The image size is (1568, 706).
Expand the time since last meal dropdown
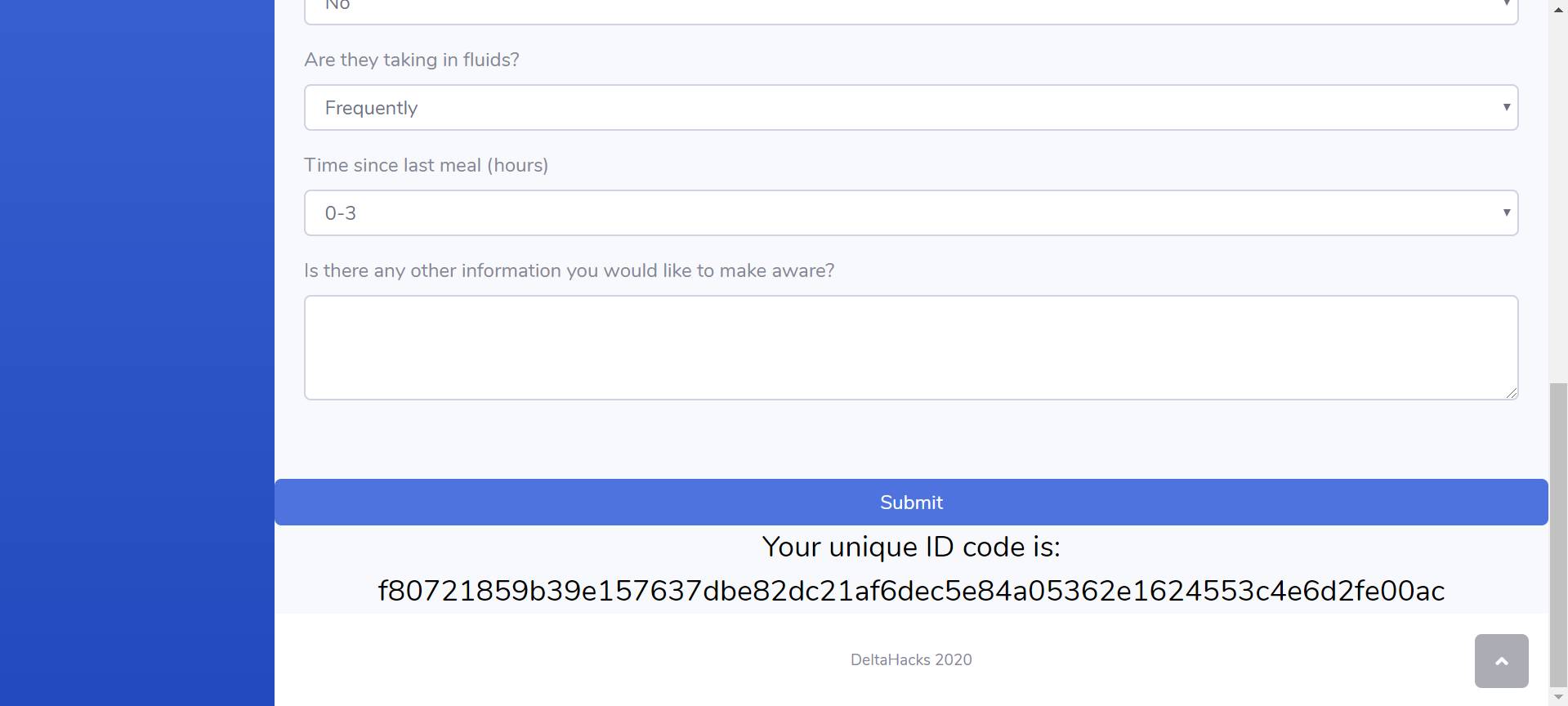[x=910, y=213]
